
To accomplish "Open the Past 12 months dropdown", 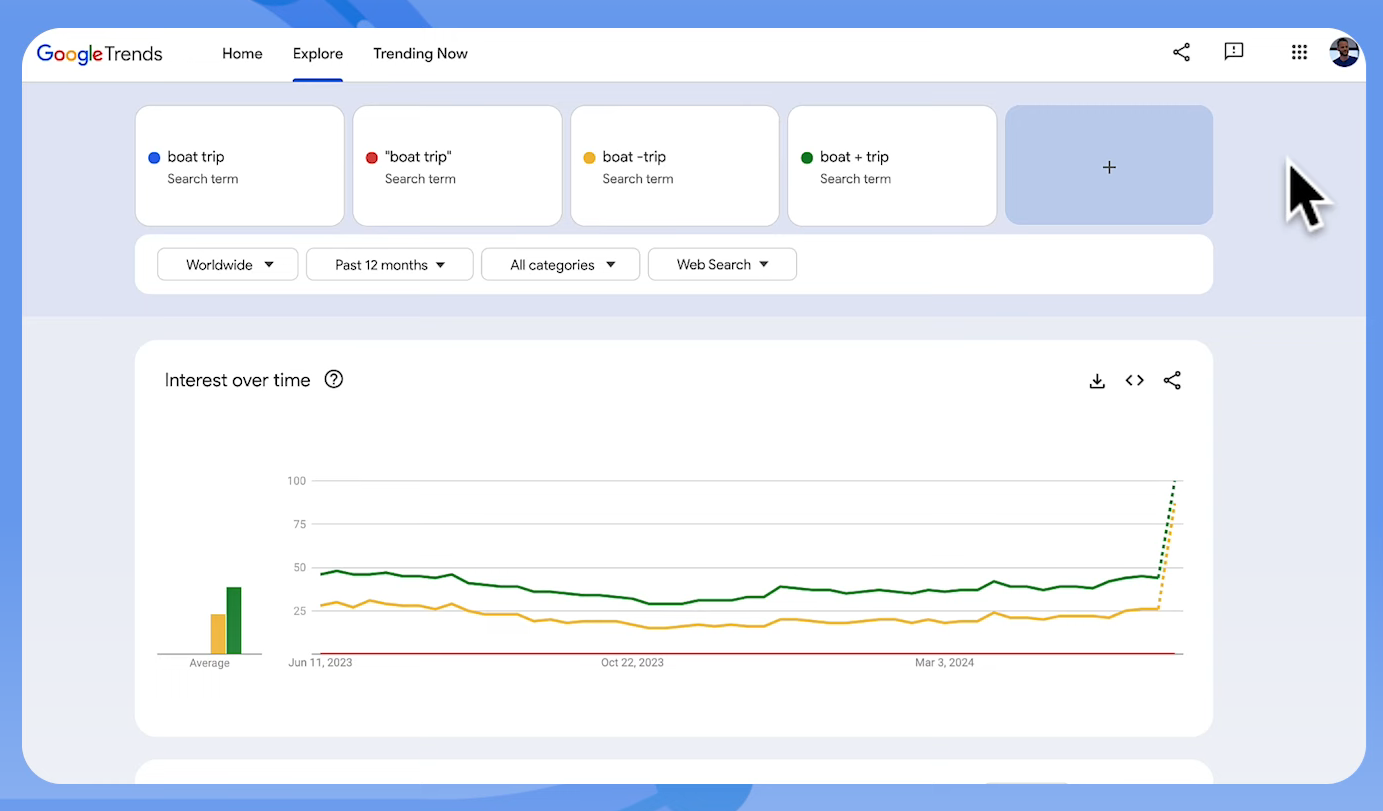I will click(x=390, y=265).
